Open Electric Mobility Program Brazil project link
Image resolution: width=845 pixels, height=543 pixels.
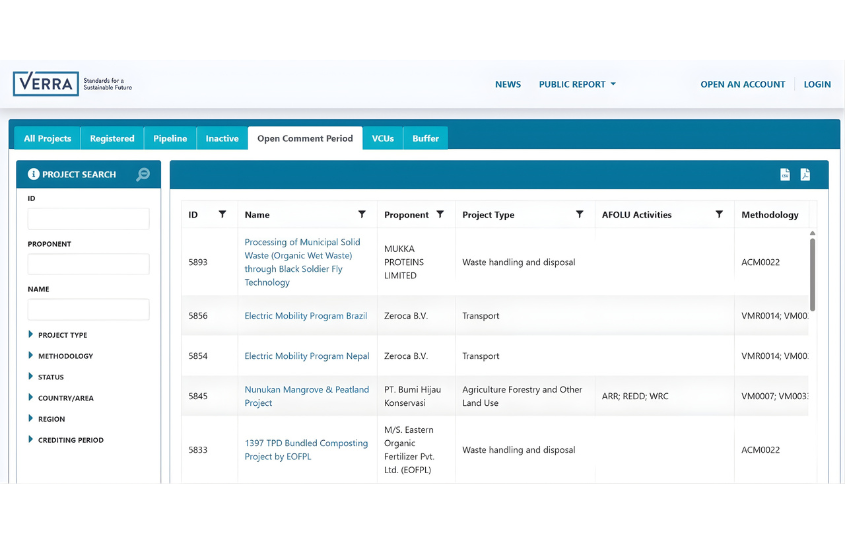click(x=306, y=316)
